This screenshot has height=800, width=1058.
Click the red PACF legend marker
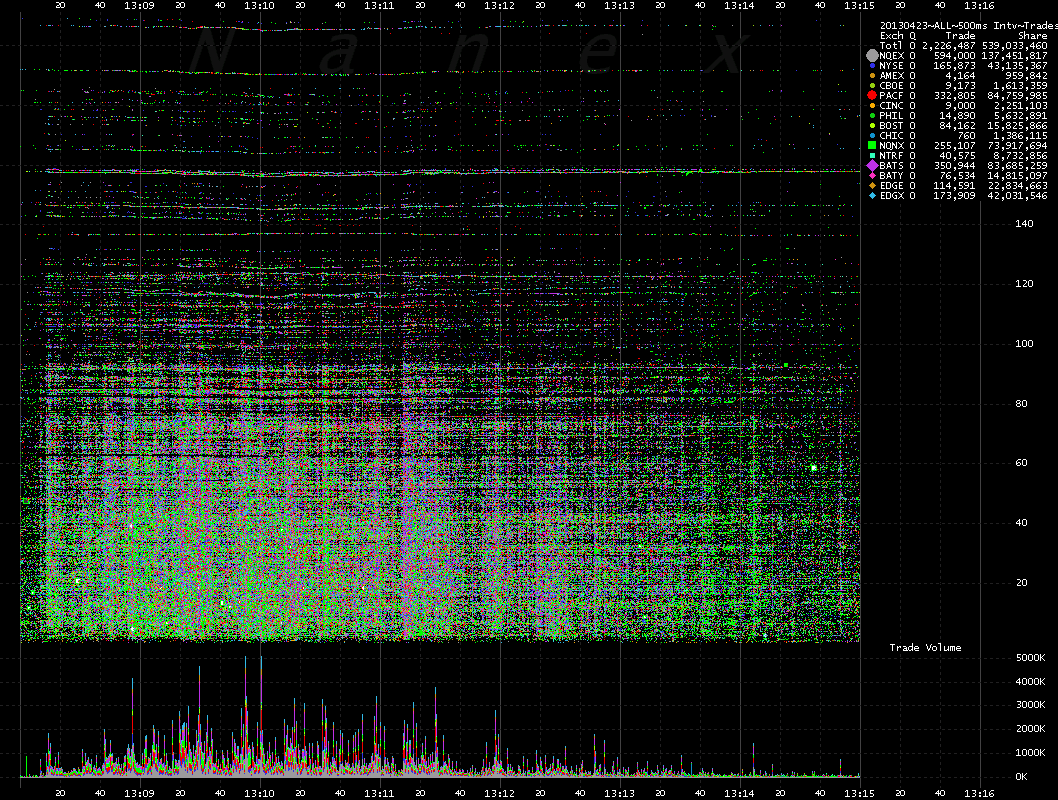[871, 96]
